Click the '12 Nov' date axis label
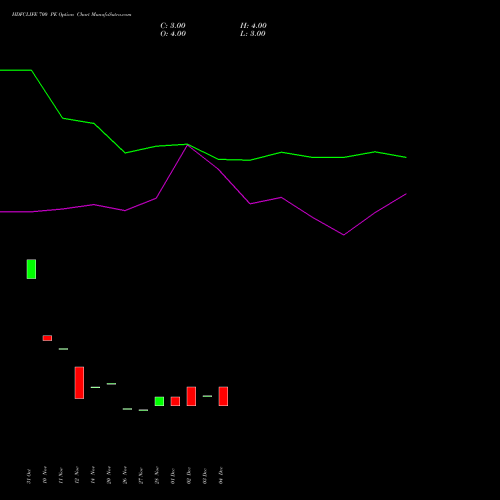Screen dimensions: 500x500 pos(77,475)
